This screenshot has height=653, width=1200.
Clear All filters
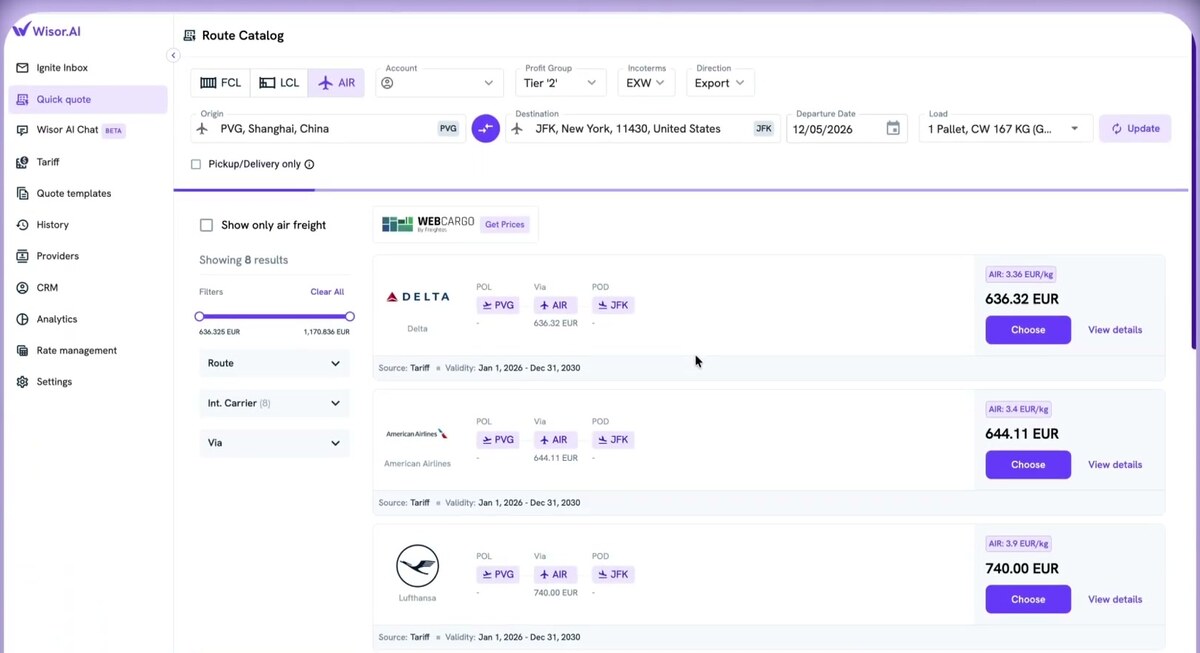coord(327,292)
